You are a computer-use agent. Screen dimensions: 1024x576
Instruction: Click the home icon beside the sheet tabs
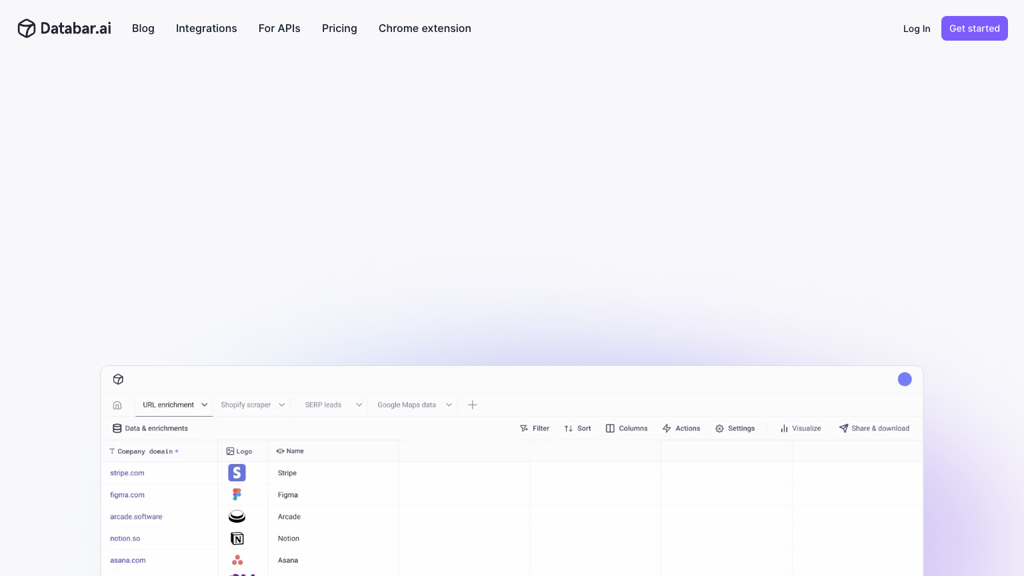pyautogui.click(x=117, y=405)
